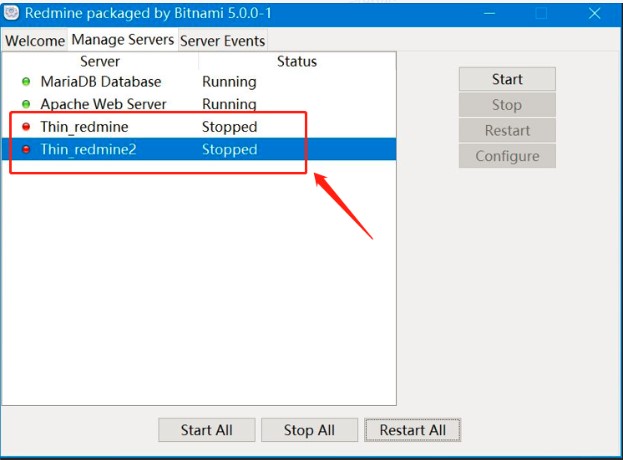This screenshot has height=460, width=623.
Task: Click the Status column header
Action: coord(297,62)
